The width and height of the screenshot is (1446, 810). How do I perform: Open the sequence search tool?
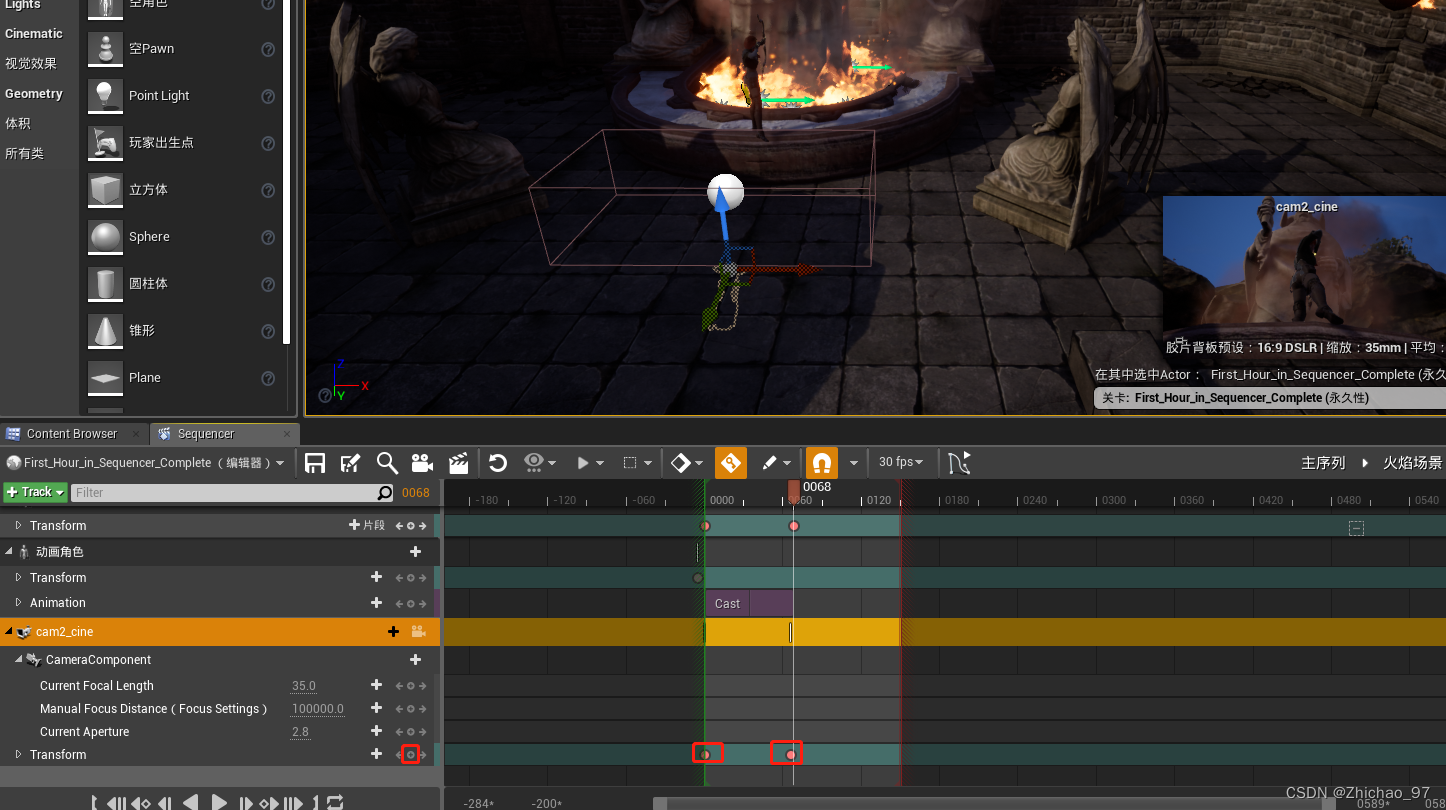pyautogui.click(x=386, y=462)
